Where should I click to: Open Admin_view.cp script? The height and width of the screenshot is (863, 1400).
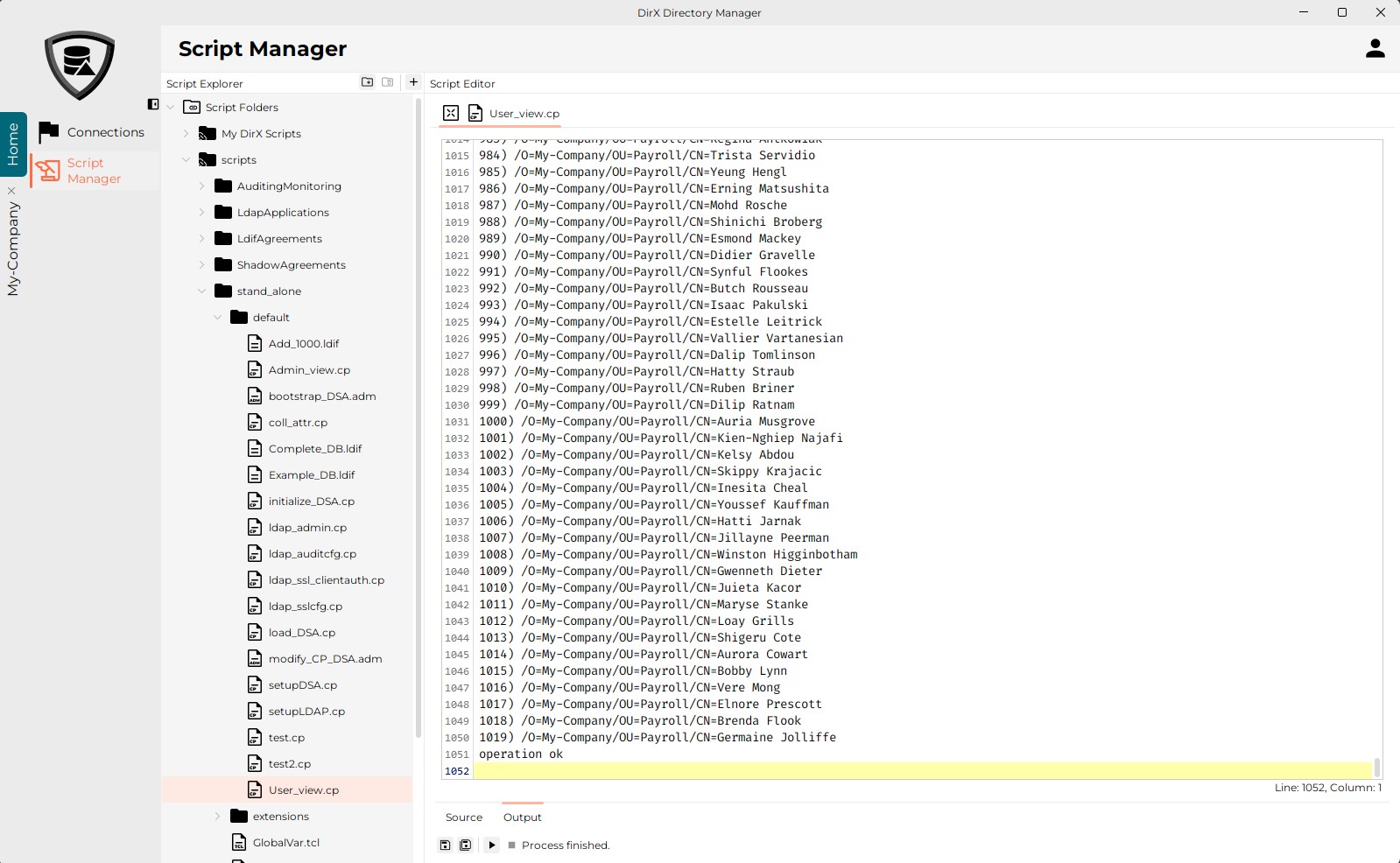point(309,370)
